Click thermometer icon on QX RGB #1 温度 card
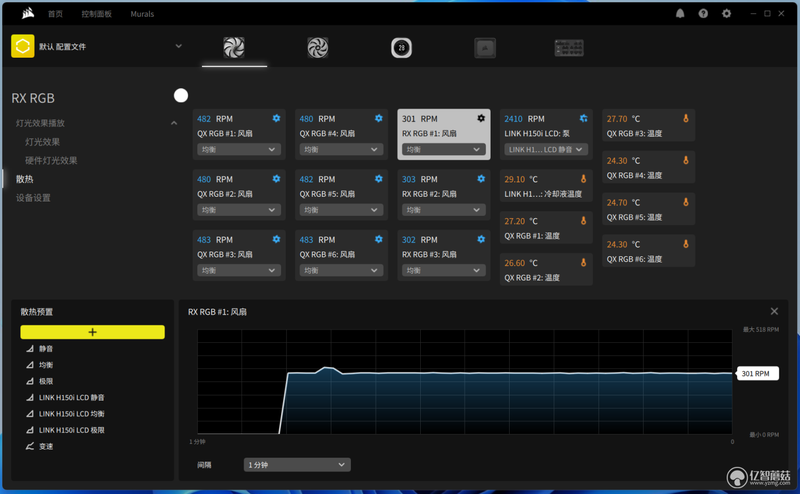This screenshot has width=800, height=494. point(583,221)
